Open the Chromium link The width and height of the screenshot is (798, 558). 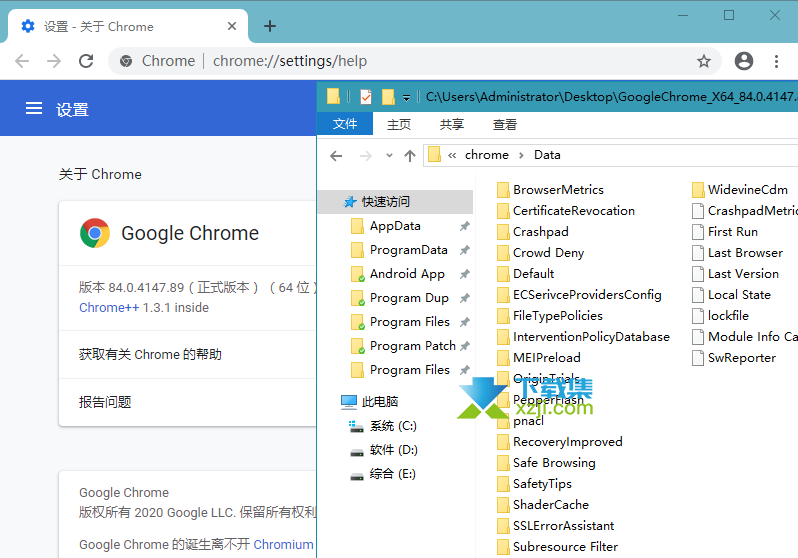point(283,544)
